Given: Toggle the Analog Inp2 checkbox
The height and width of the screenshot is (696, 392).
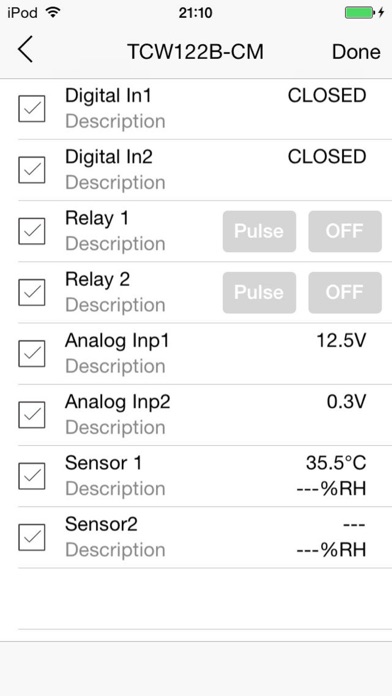Looking at the screenshot, I should [32, 415].
